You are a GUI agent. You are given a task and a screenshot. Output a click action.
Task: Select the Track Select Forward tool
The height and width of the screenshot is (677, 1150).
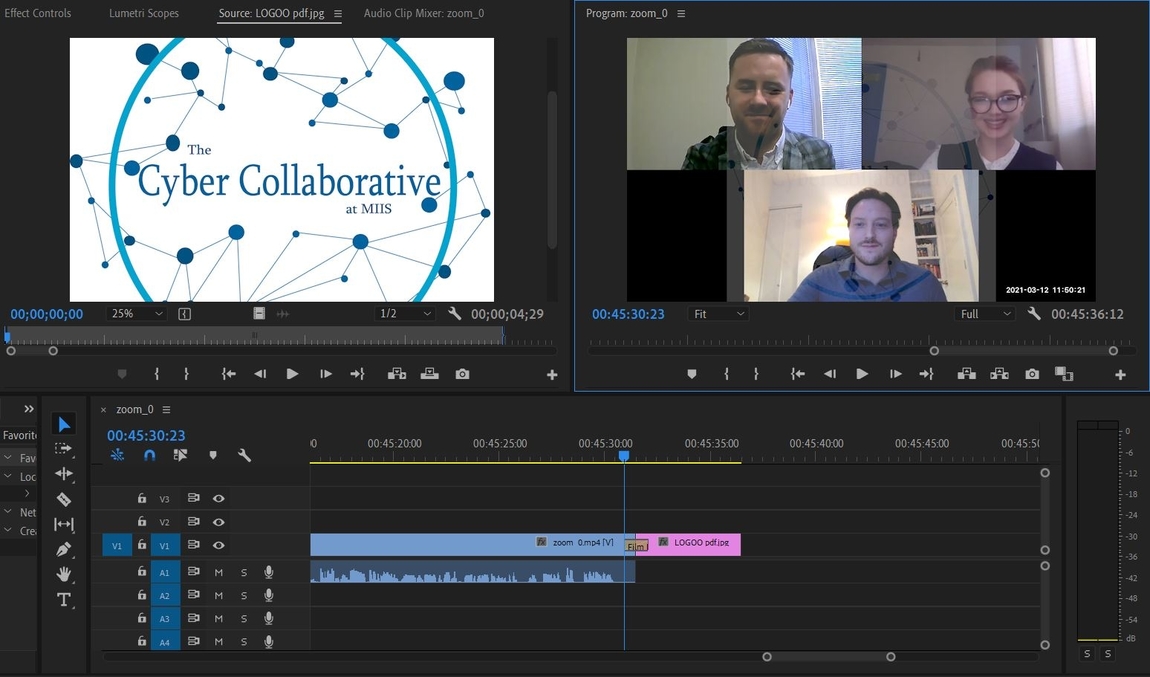[x=64, y=448]
